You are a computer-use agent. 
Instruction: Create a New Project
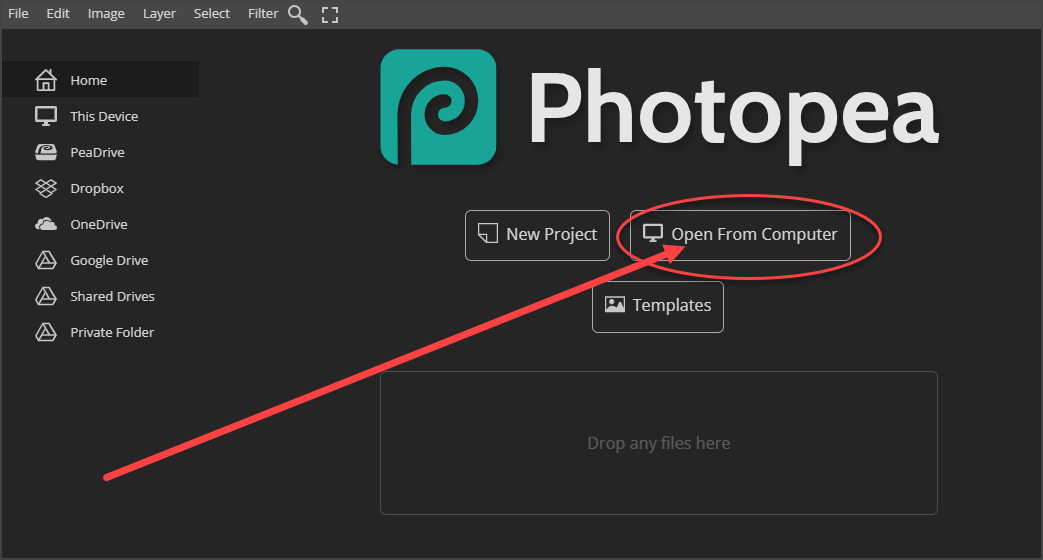point(537,235)
